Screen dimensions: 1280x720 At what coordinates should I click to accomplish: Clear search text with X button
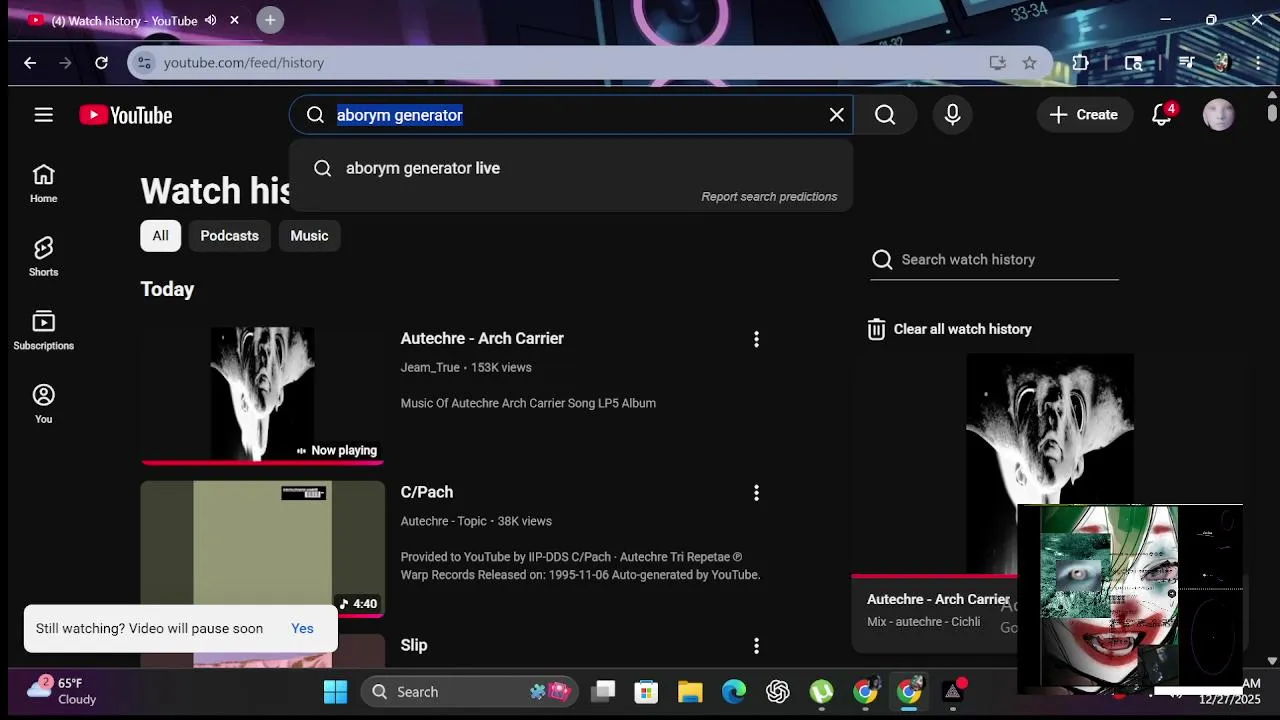click(837, 115)
